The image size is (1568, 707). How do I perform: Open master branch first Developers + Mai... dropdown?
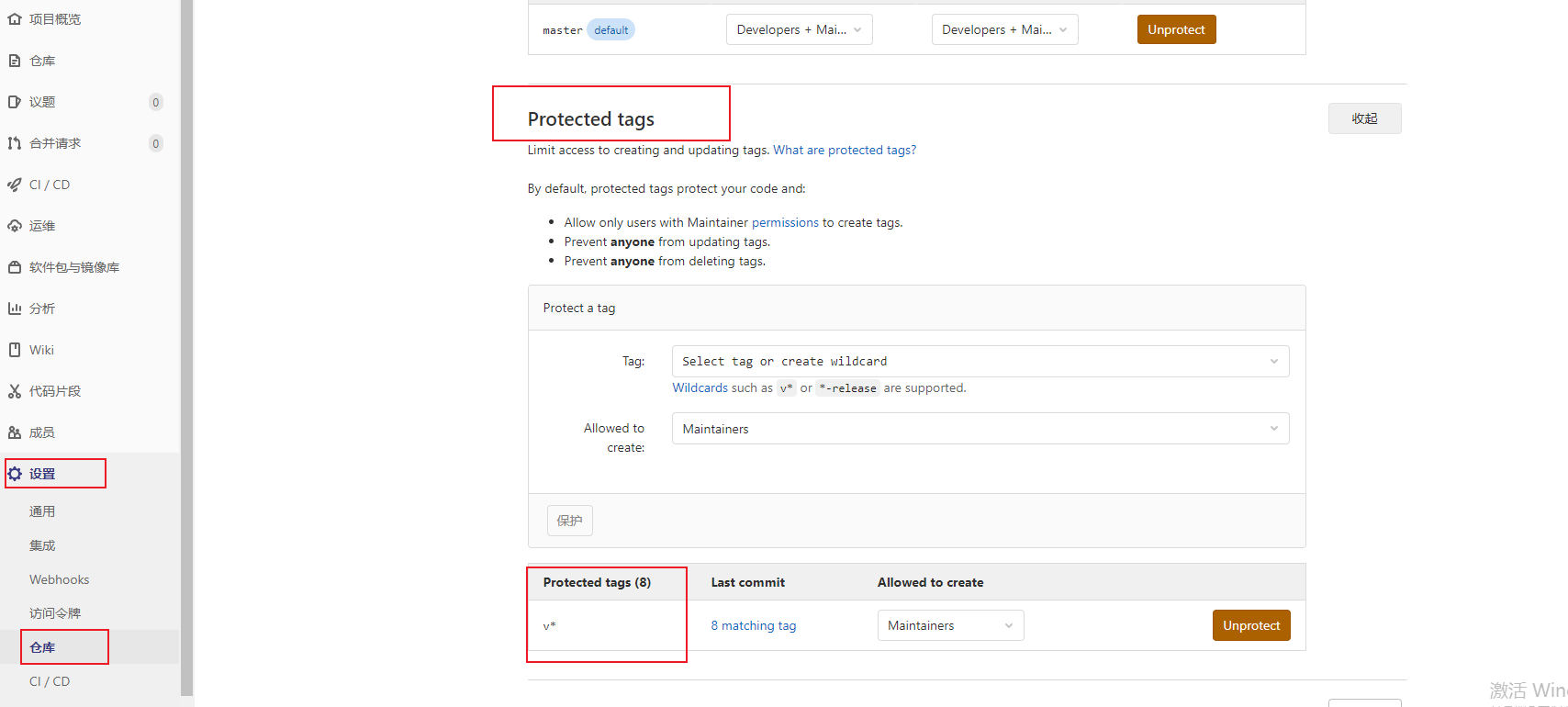pos(800,29)
